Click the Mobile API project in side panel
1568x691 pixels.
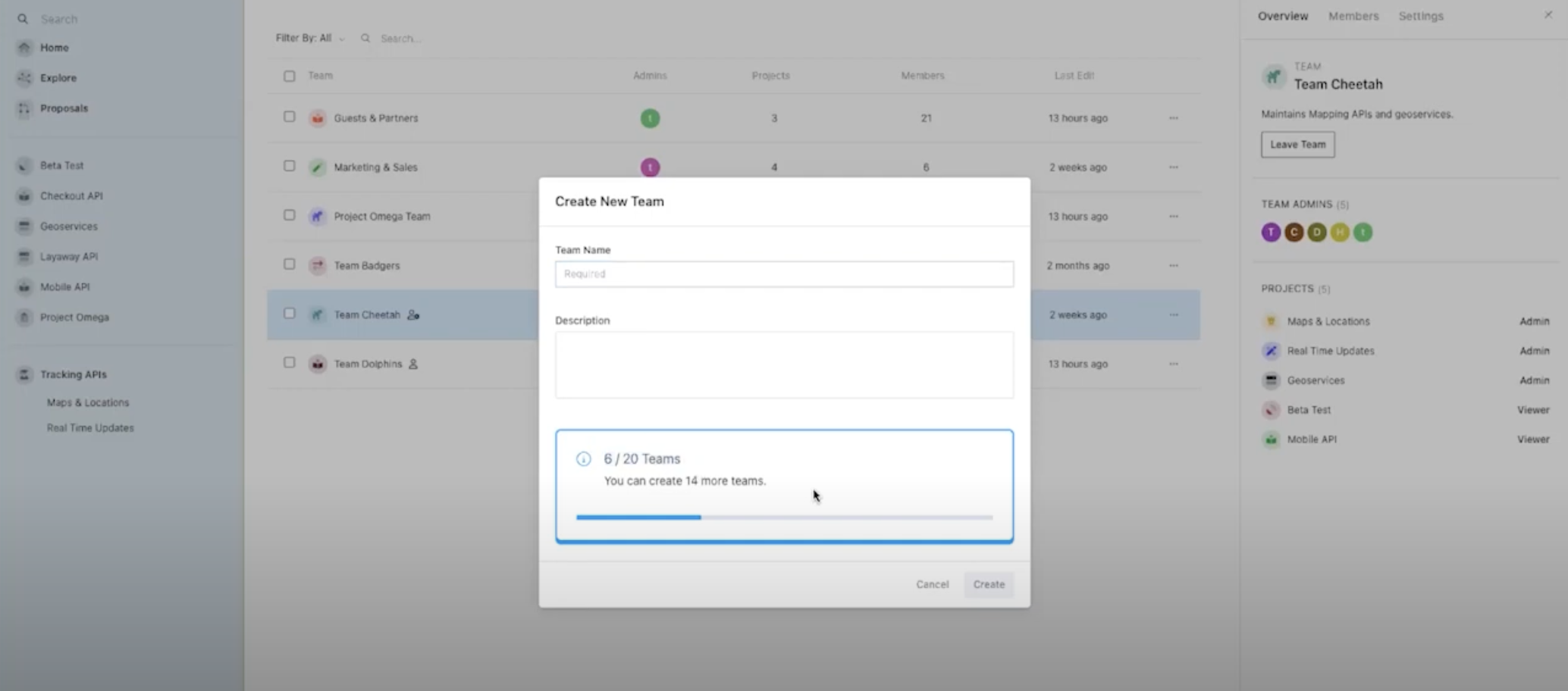pos(1312,439)
